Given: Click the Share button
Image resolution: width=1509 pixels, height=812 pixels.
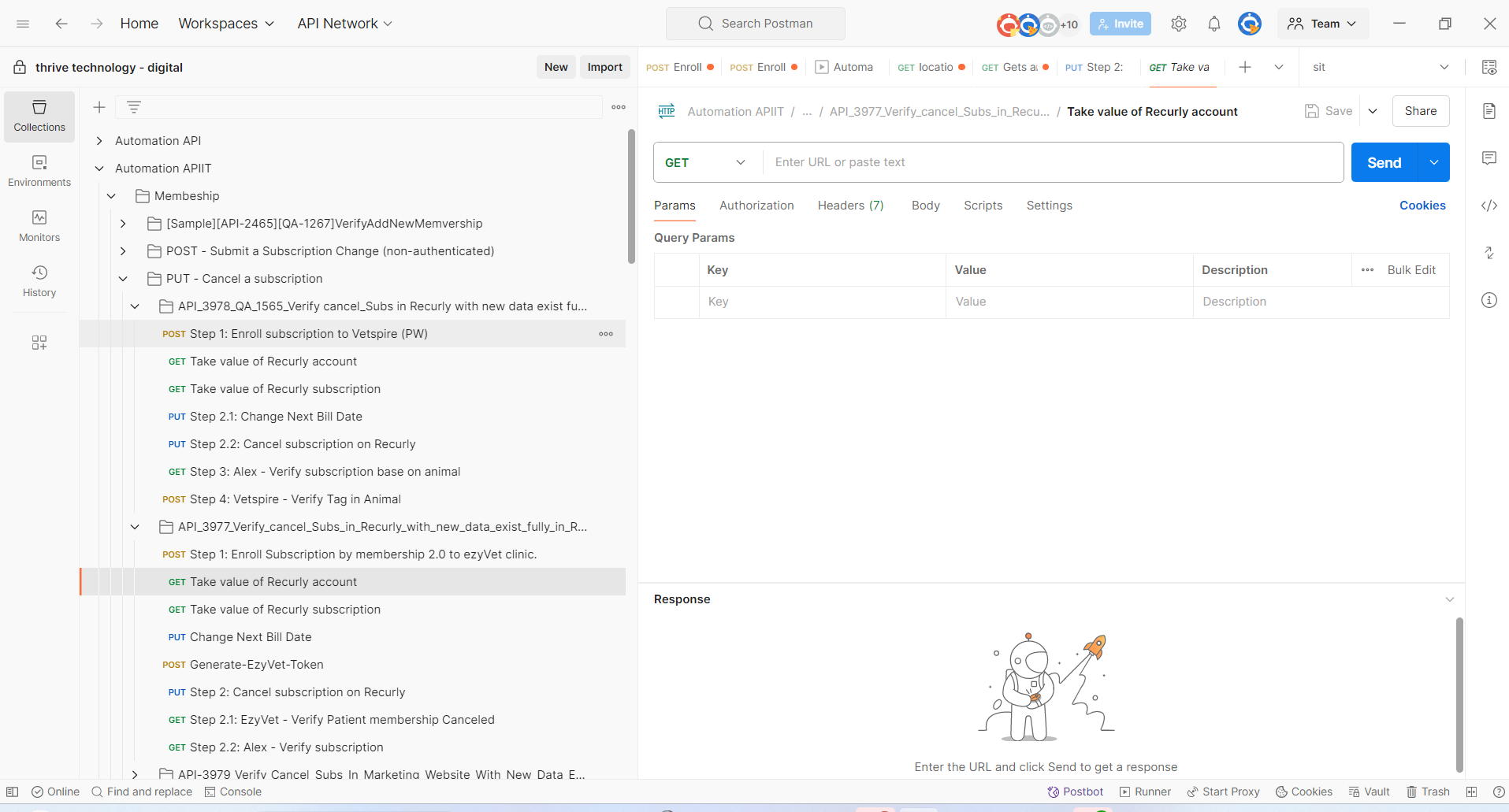Looking at the screenshot, I should (x=1421, y=111).
